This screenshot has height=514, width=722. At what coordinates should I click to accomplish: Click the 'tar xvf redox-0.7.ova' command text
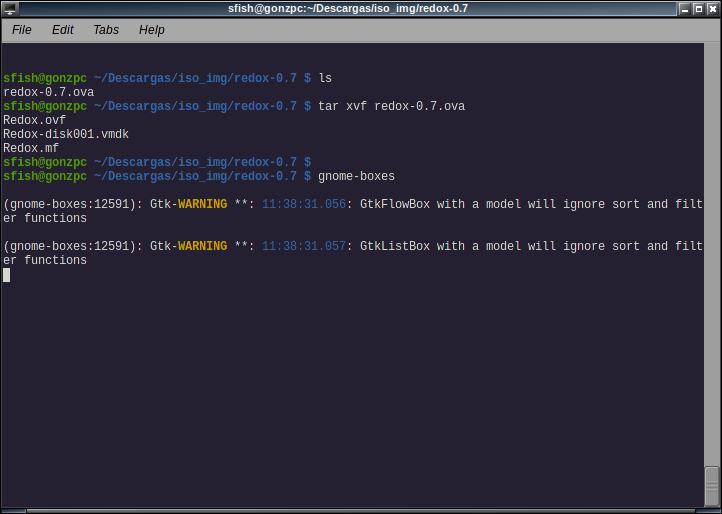pos(391,106)
